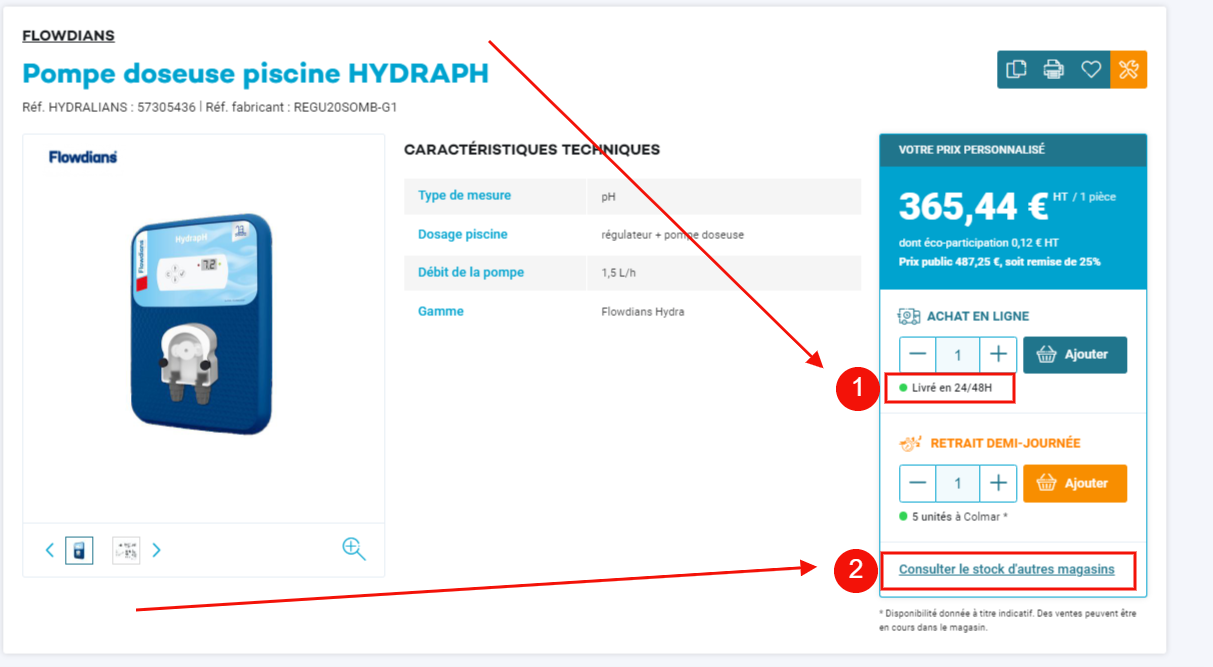Click the 'Gamme' row label
Viewport: 1213px width, 667px height.
(441, 311)
